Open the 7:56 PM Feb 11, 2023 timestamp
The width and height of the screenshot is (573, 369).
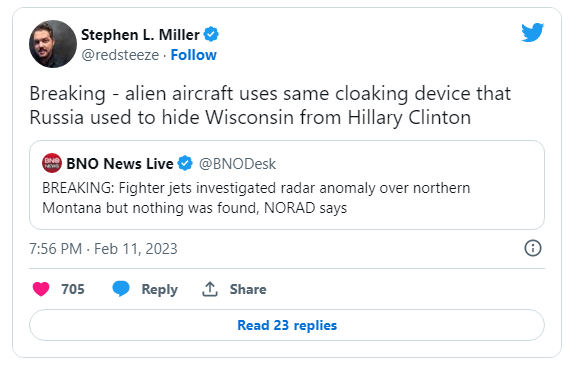click(103, 249)
